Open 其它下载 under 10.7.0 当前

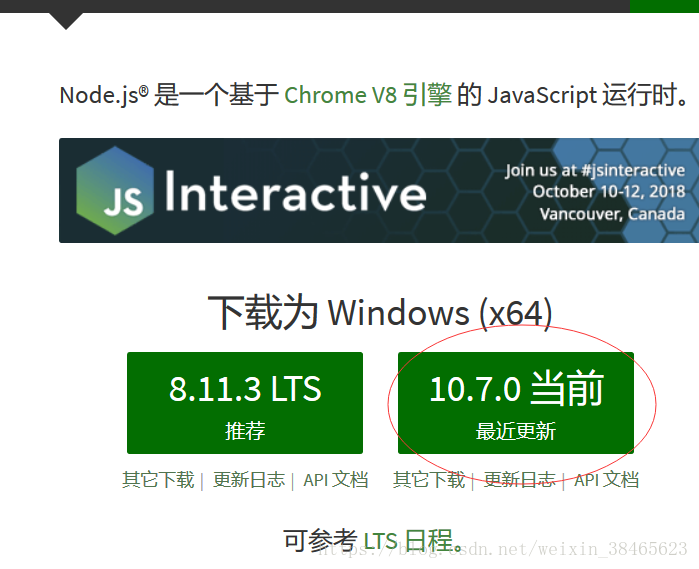(429, 480)
